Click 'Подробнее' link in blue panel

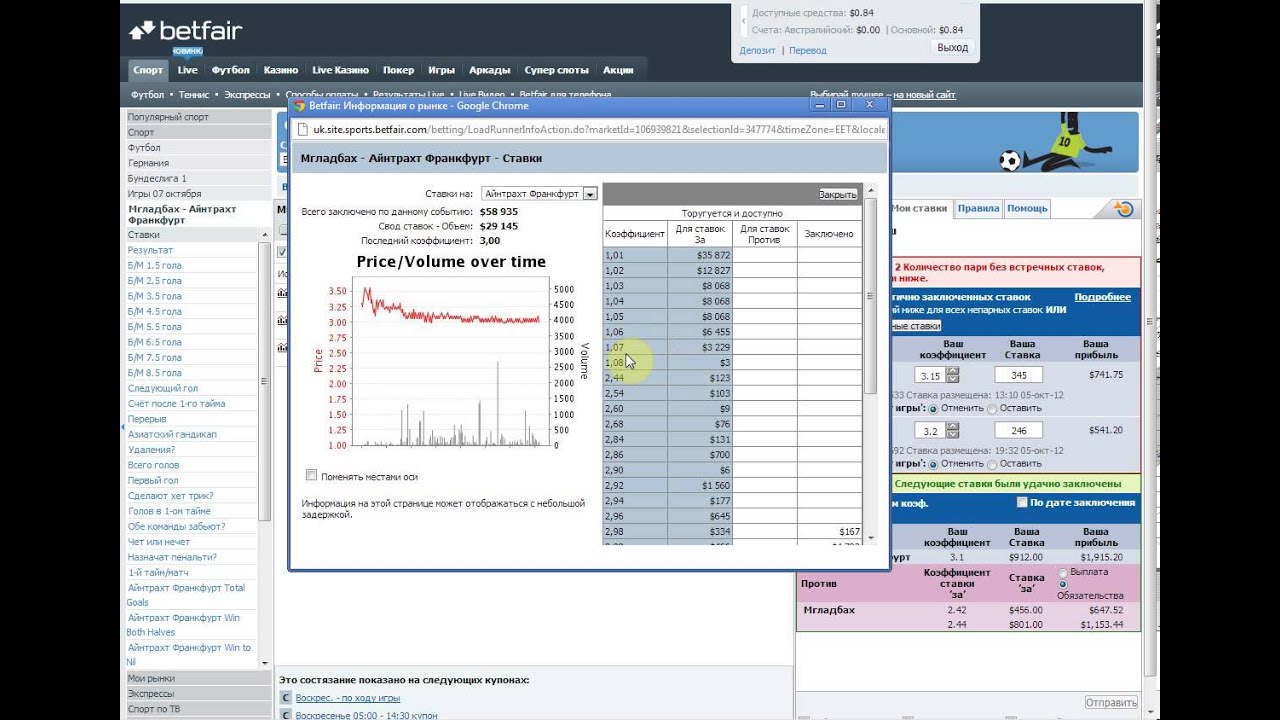point(1103,297)
